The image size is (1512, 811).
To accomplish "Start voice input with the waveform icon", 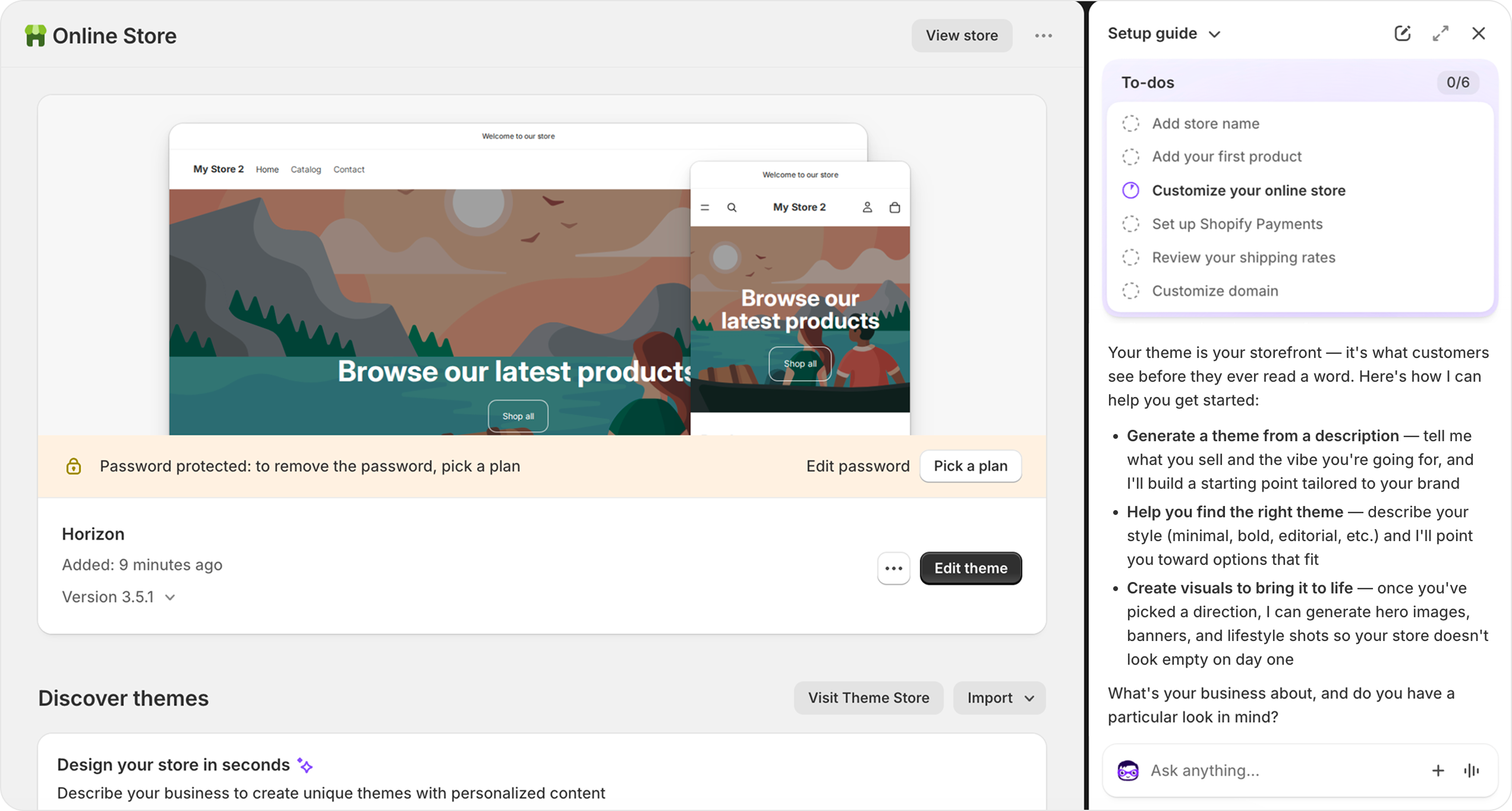I will point(1472,771).
